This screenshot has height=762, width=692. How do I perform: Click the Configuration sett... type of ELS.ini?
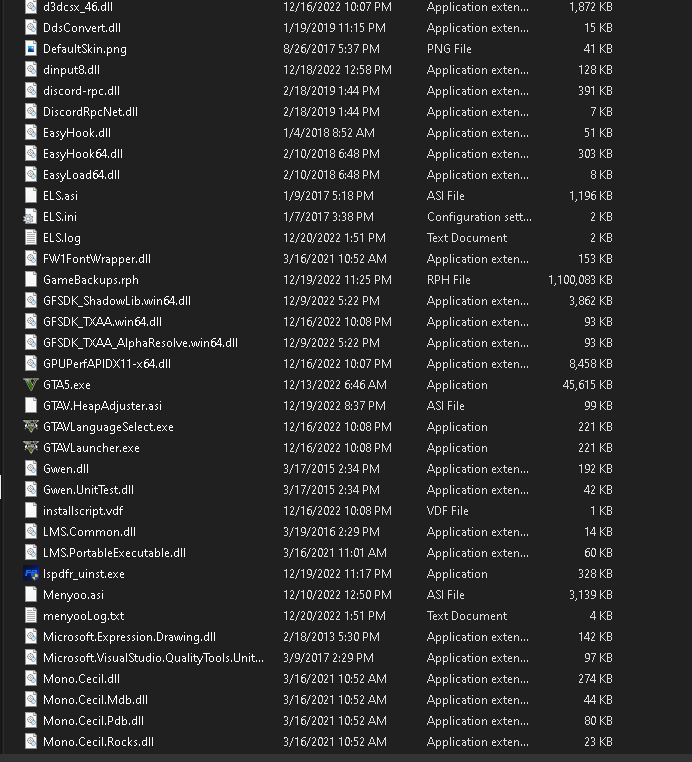pyautogui.click(x=479, y=217)
